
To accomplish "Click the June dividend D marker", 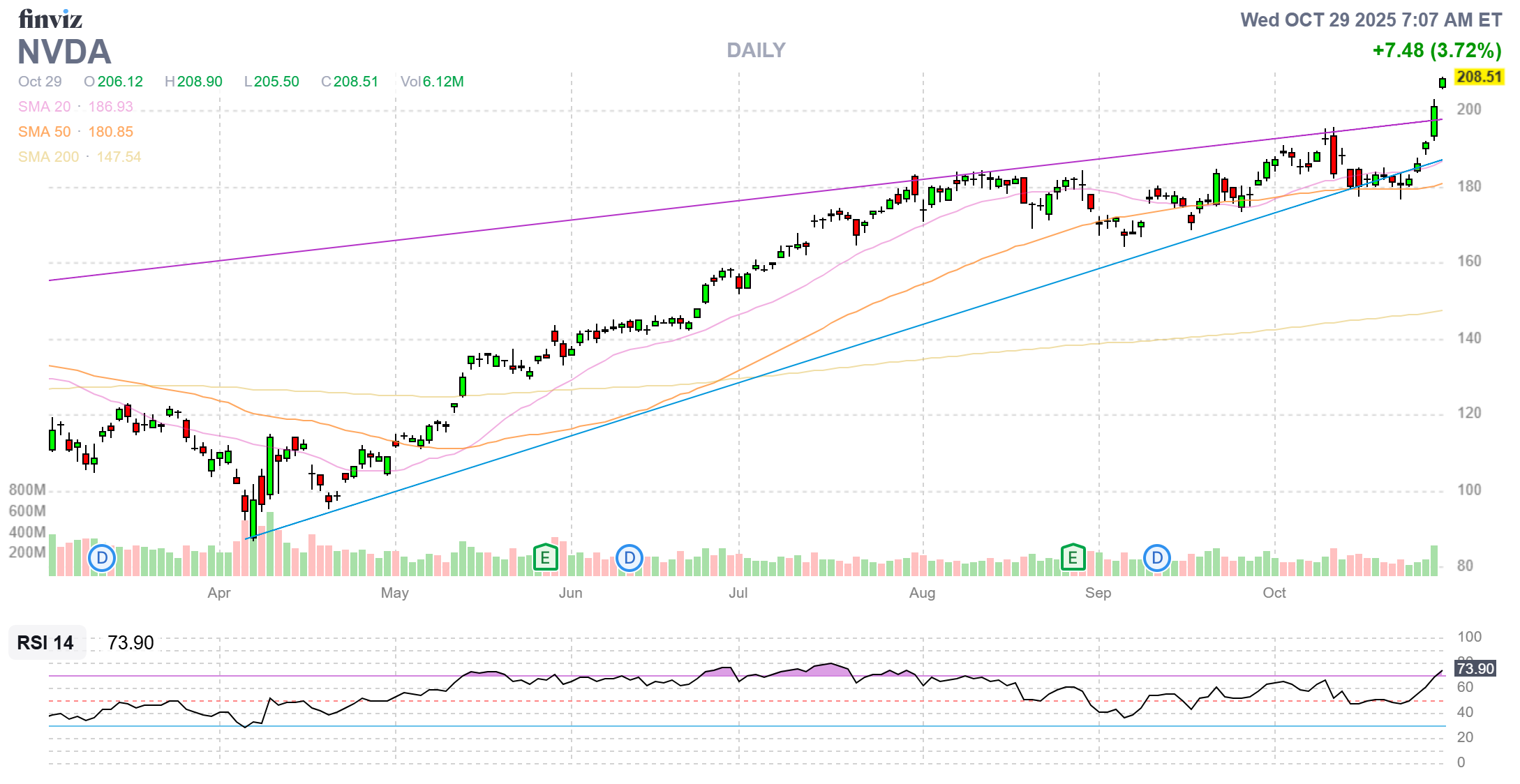I will pyautogui.click(x=629, y=558).
